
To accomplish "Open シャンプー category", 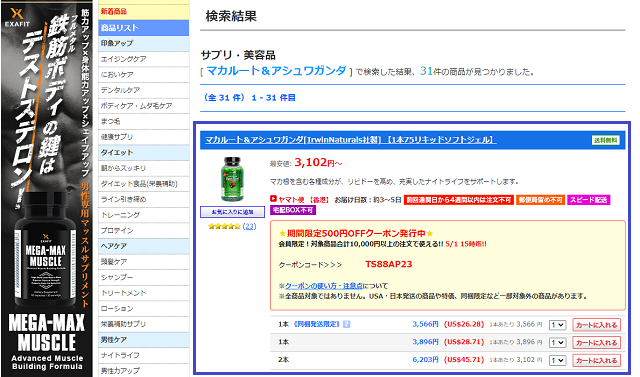I will [x=143, y=277].
